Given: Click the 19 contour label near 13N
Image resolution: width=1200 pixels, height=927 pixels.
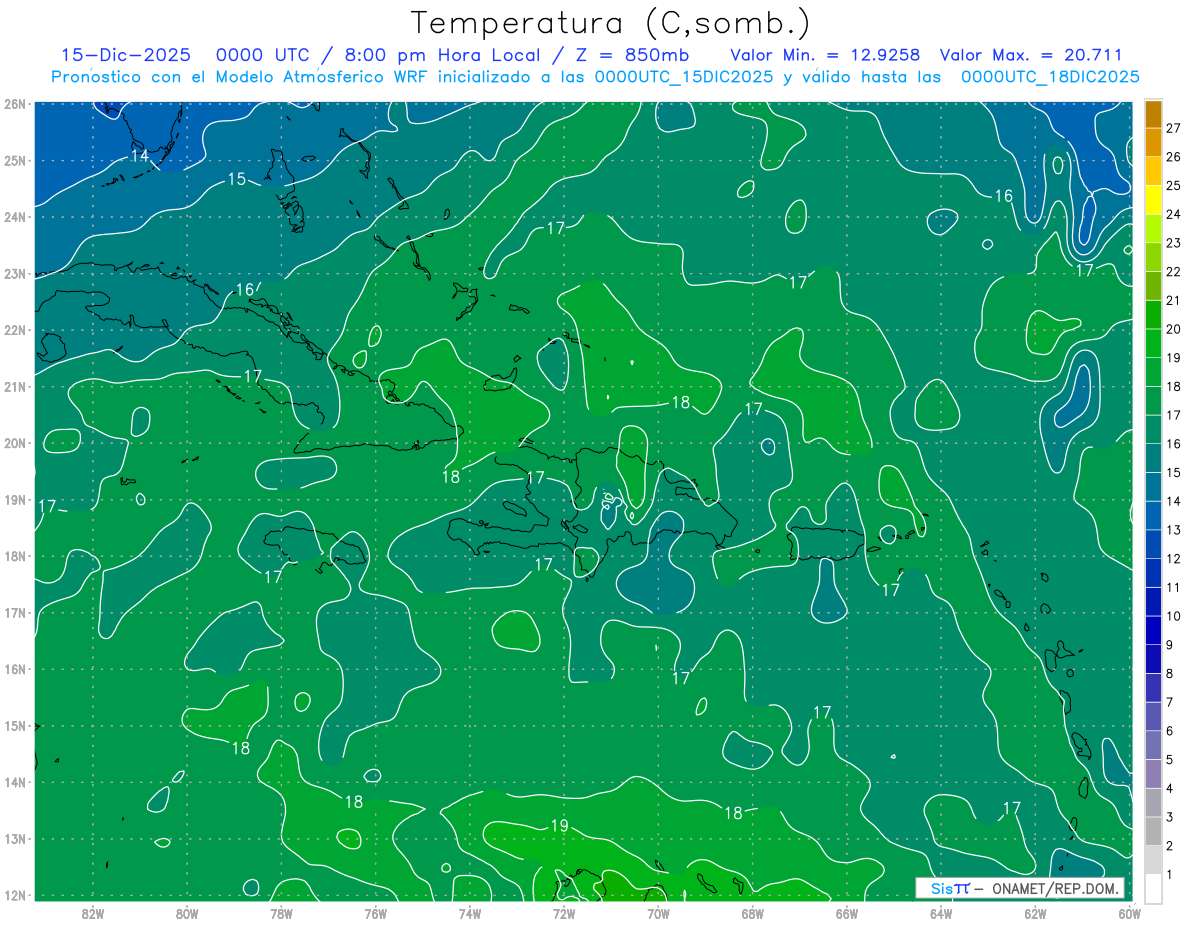Looking at the screenshot, I should tap(559, 825).
